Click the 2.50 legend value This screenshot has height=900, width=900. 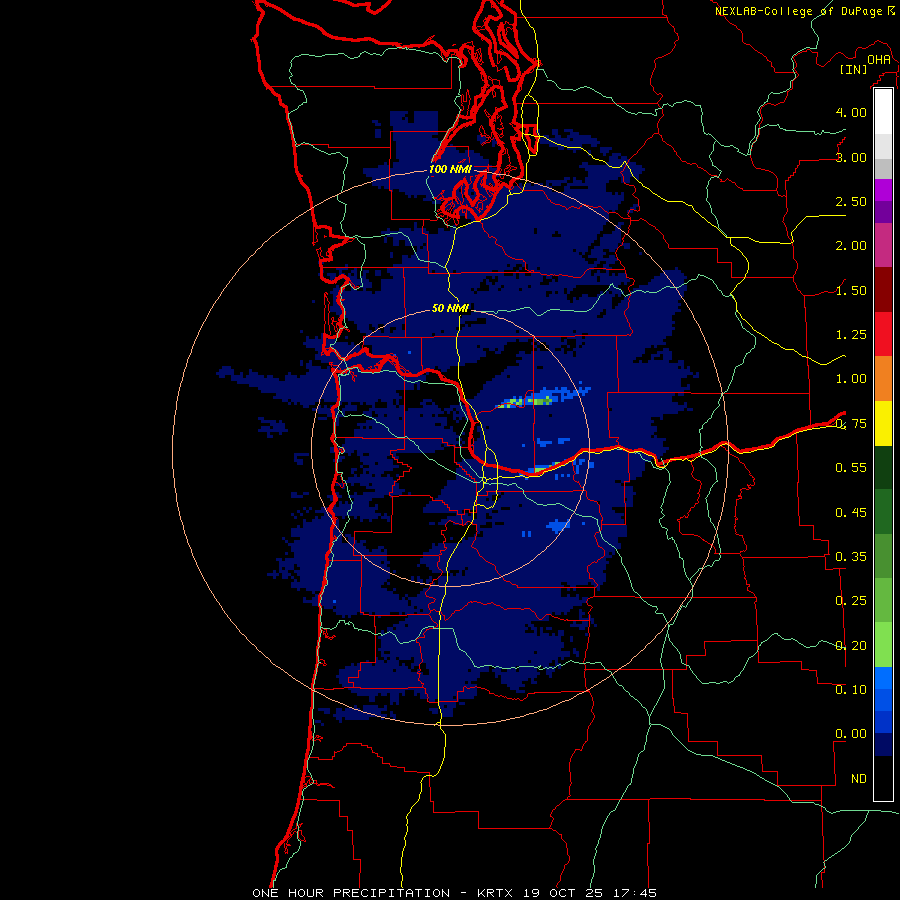tap(851, 201)
